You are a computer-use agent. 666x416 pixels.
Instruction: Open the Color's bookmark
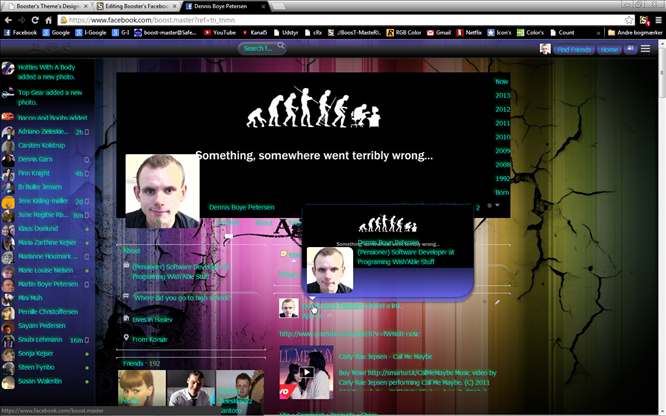pos(530,32)
